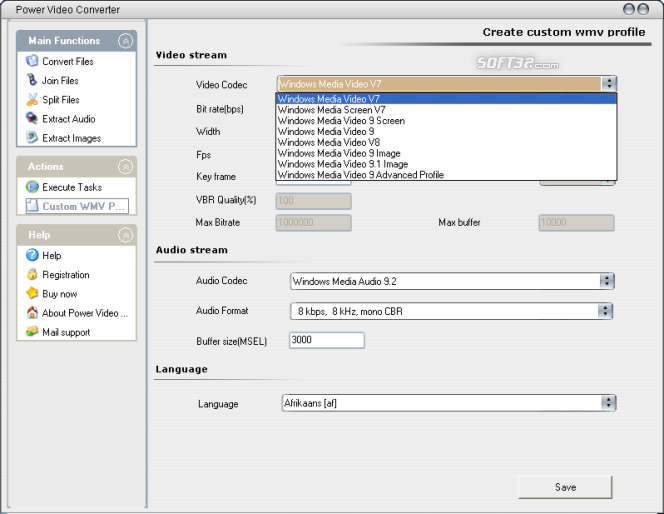This screenshot has width=664, height=514.
Task: Open the Audio Format dropdown
Action: (x=605, y=311)
